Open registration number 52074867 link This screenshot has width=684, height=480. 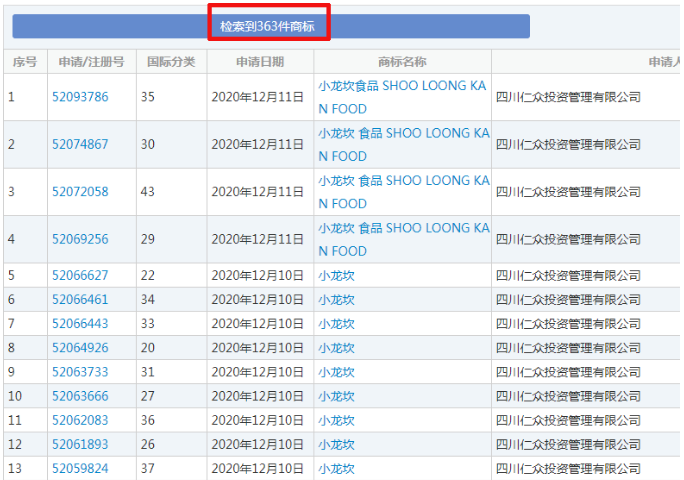[x=80, y=144]
